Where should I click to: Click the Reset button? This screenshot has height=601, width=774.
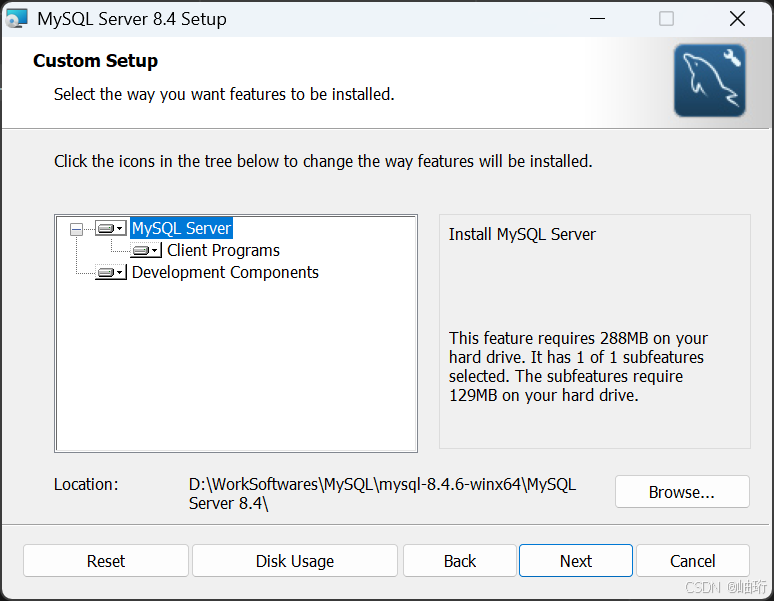point(106,561)
